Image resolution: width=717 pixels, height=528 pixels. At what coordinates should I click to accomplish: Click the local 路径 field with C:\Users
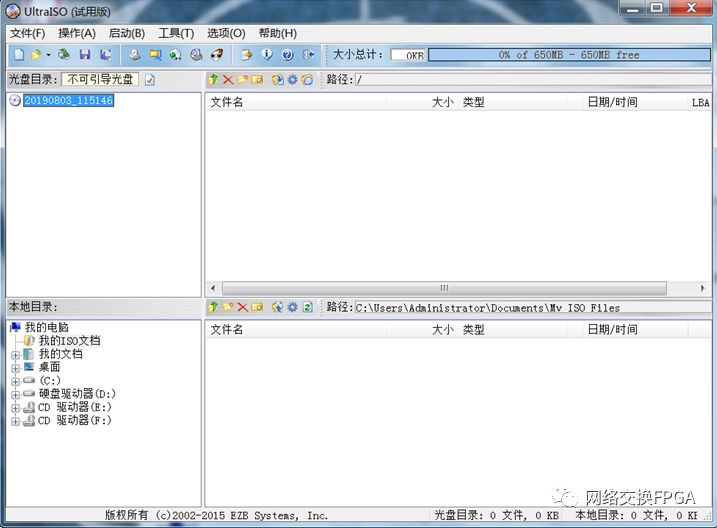tap(533, 307)
